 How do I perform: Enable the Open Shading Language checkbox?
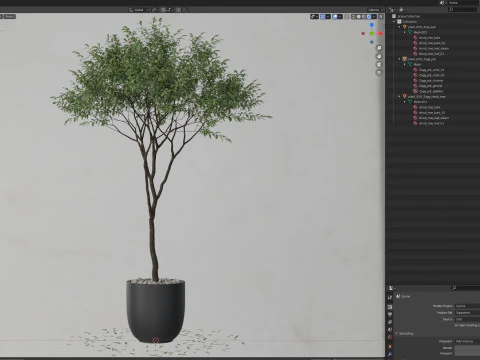tap(457, 325)
